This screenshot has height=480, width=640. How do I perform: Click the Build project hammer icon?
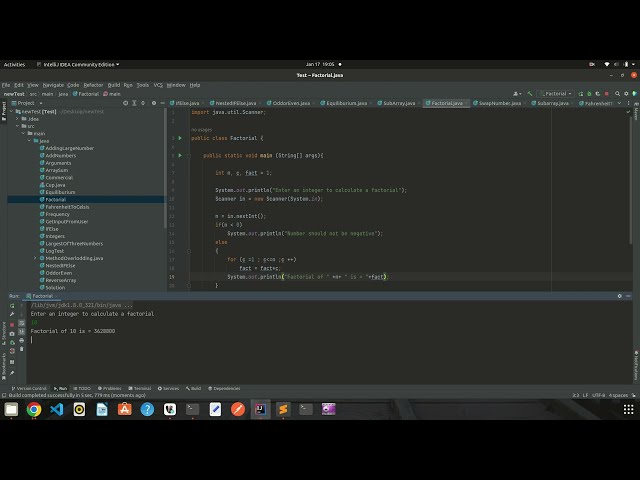[x=530, y=93]
